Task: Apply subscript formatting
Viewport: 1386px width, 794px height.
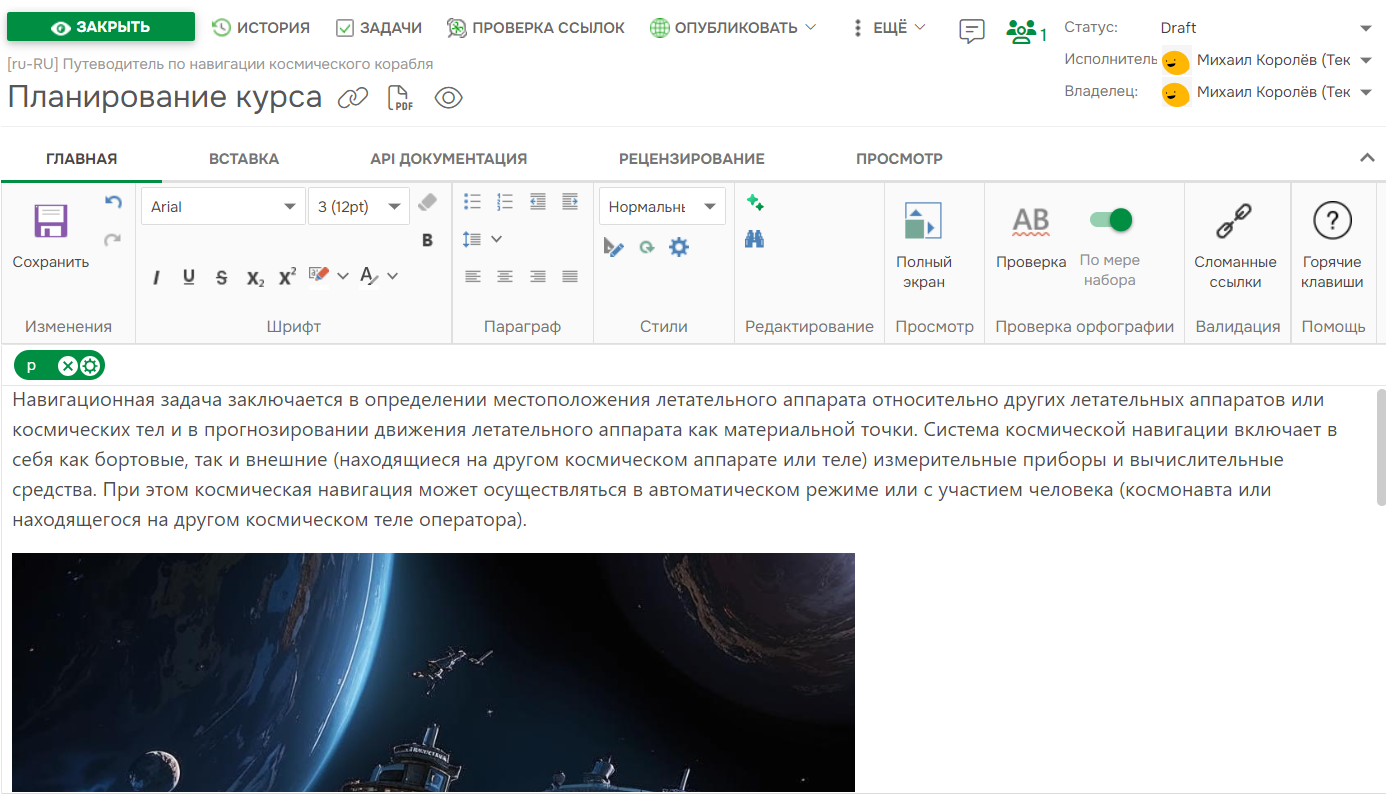Action: (x=255, y=278)
